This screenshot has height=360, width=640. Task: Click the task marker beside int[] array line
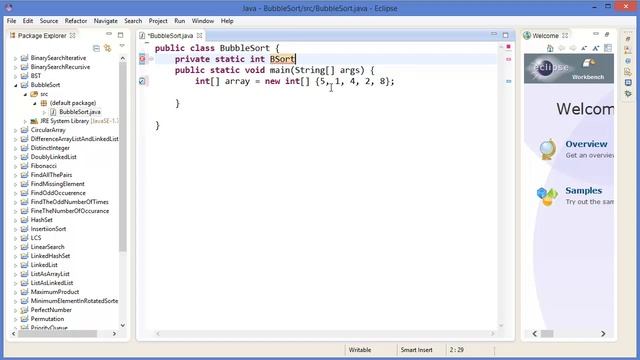pyautogui.click(x=142, y=81)
